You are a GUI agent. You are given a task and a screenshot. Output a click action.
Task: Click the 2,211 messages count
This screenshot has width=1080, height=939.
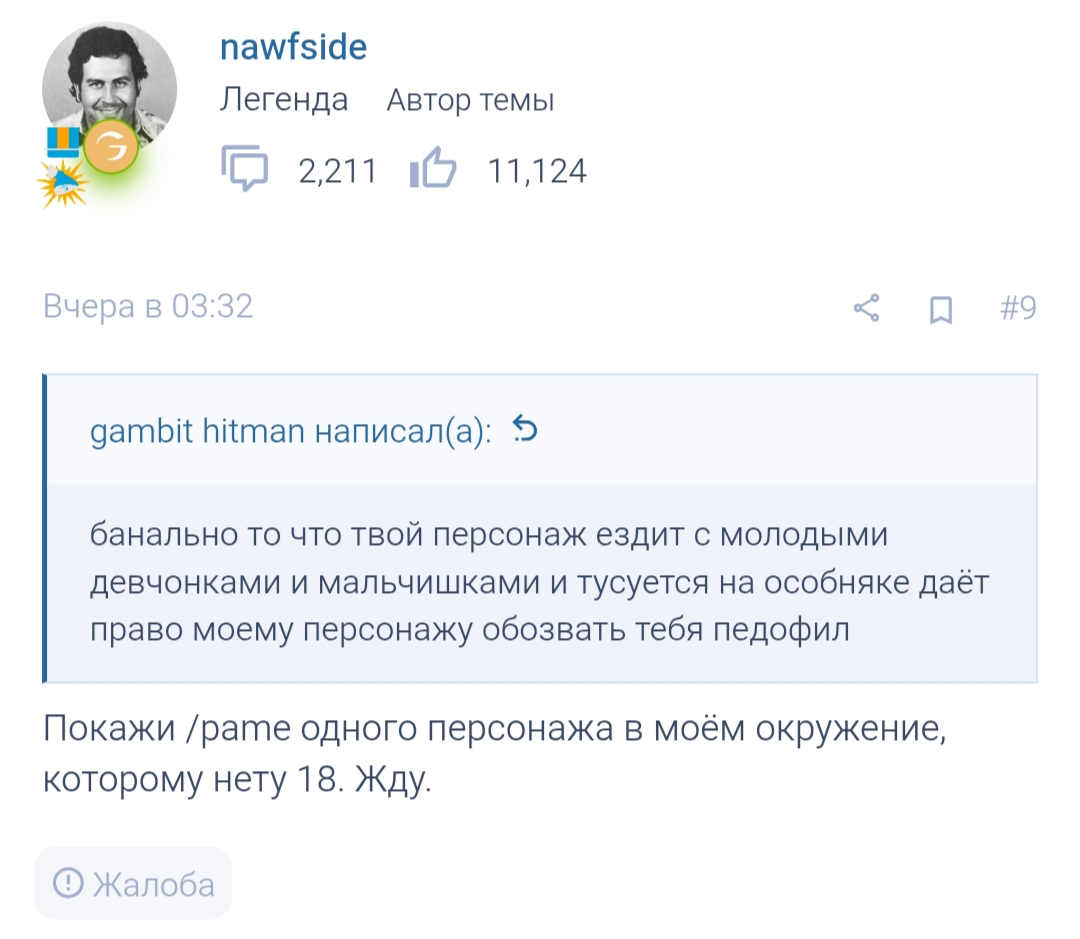coord(338,172)
